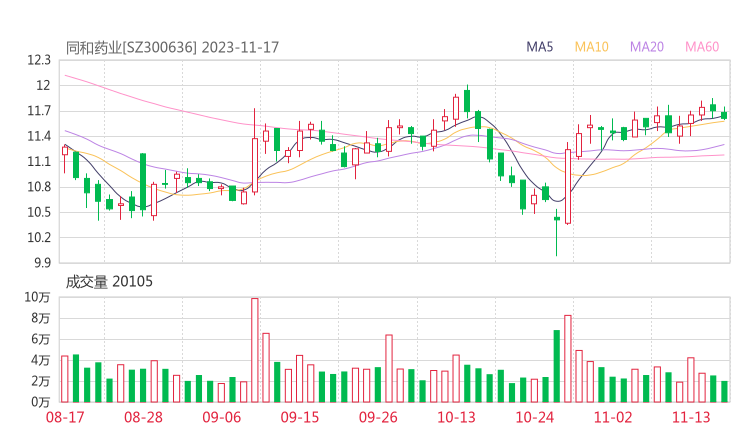740x440 pixels.
Task: Click the 6万 volume axis label
Action: point(41,339)
